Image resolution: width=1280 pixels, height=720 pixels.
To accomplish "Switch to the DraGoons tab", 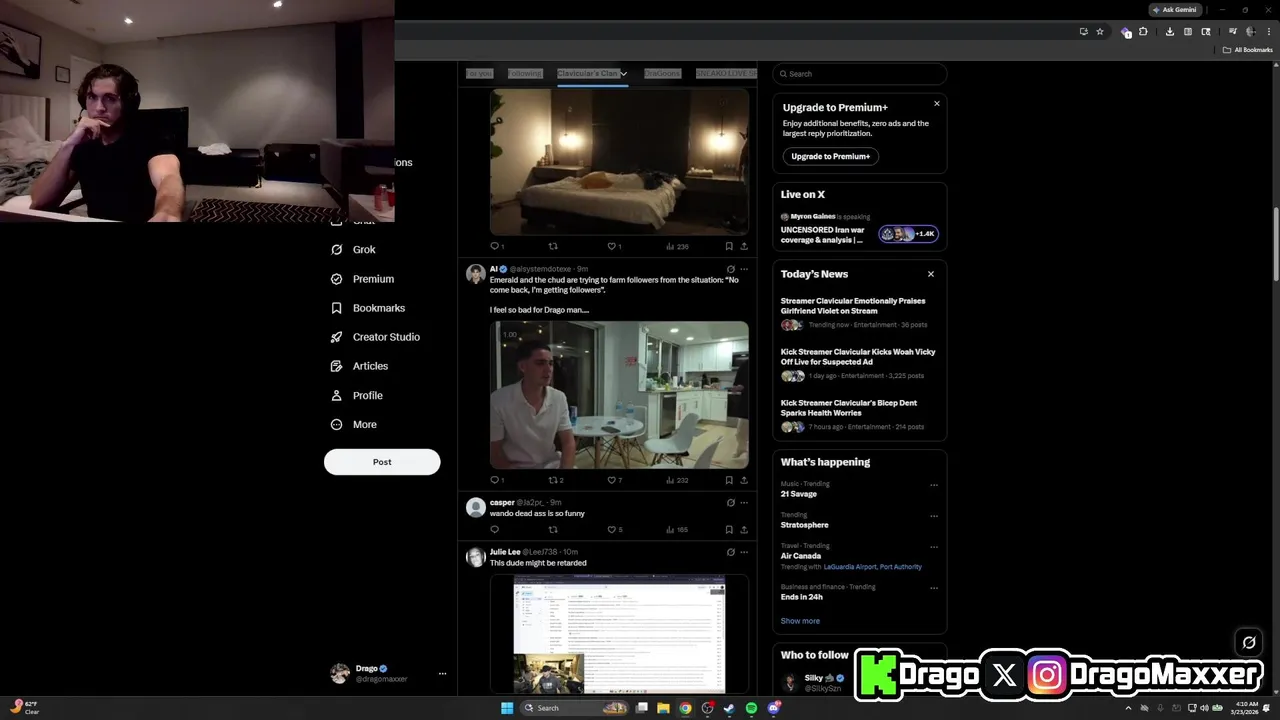I will coord(662,74).
